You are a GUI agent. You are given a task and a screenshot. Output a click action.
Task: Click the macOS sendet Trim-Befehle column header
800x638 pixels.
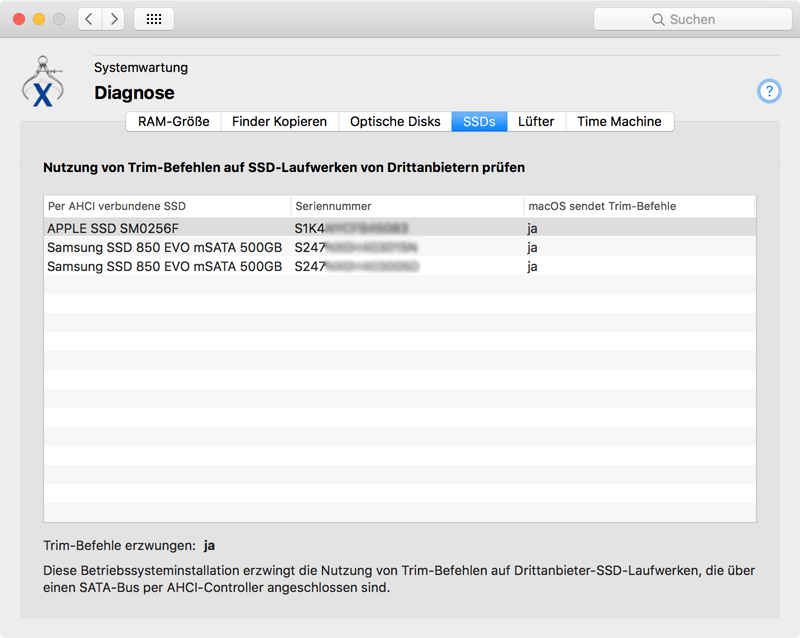[639, 206]
